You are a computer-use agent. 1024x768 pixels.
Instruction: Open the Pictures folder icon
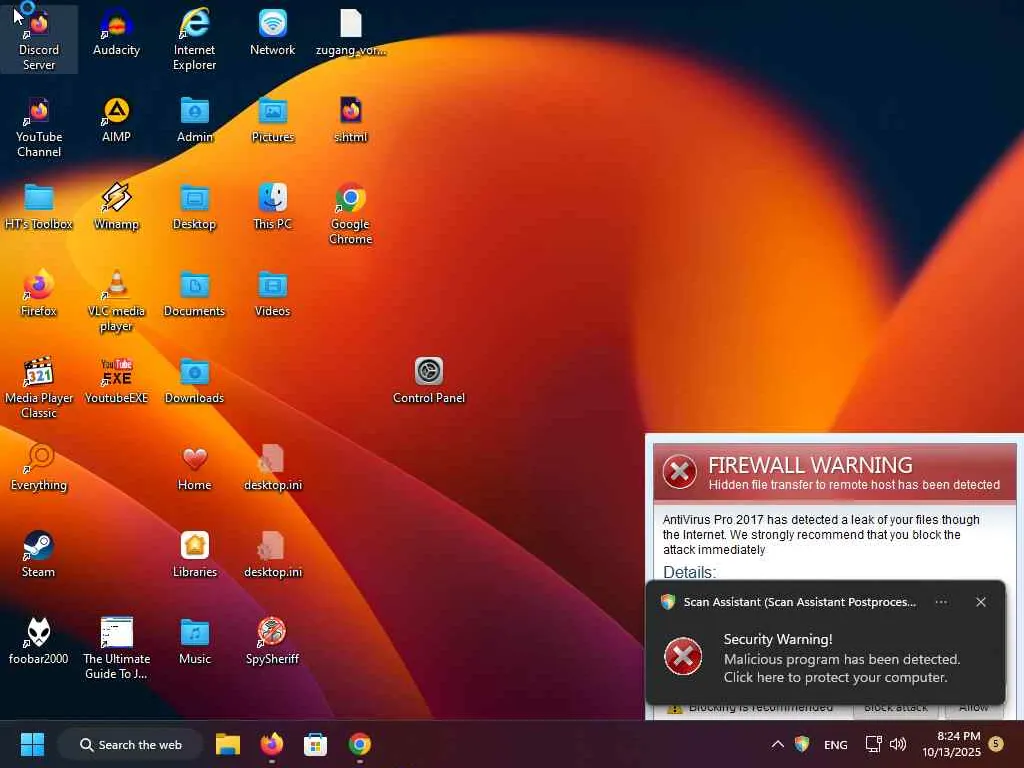(272, 120)
